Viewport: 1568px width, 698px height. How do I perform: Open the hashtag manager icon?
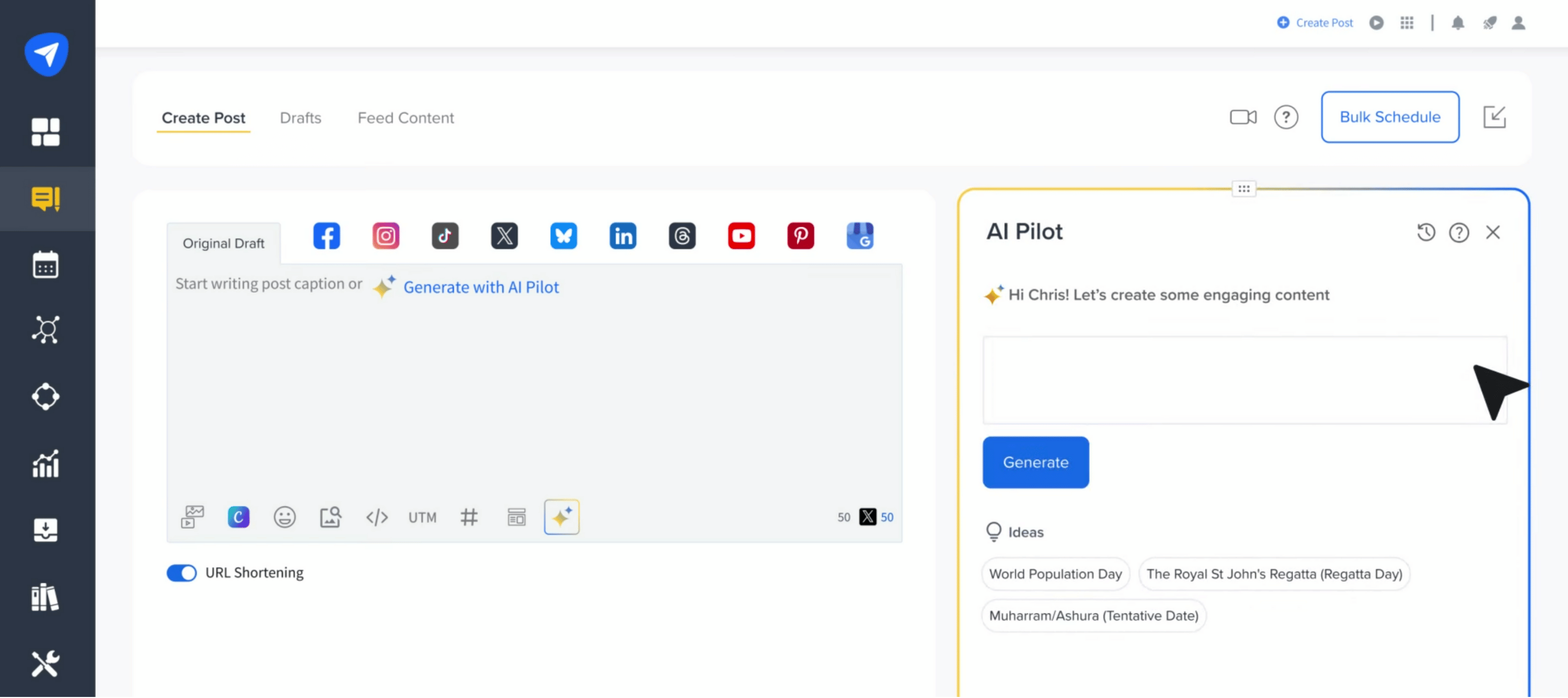[x=469, y=517]
